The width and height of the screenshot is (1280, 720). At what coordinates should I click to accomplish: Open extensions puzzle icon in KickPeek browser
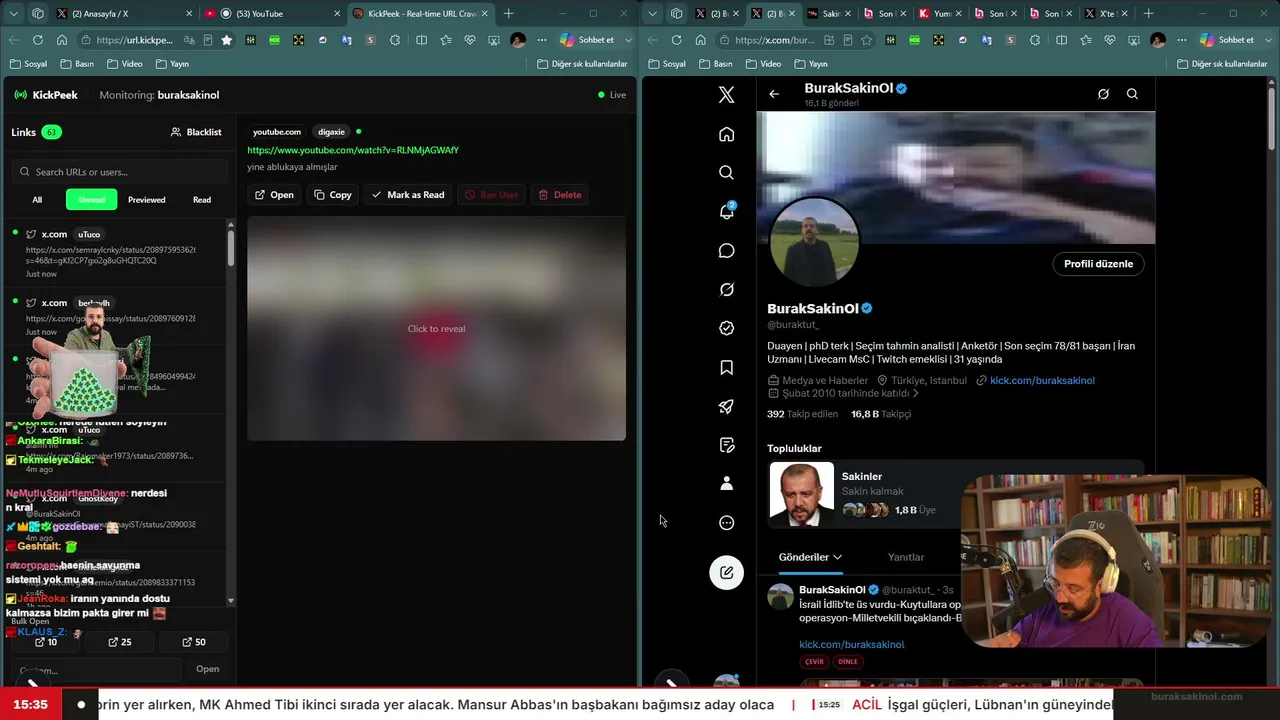pyautogui.click(x=395, y=40)
